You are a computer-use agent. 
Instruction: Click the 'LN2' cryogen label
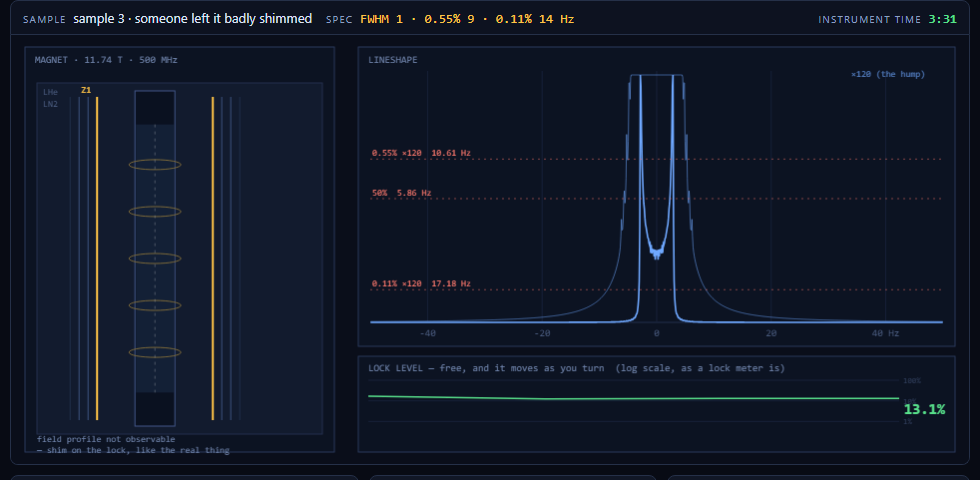(x=51, y=104)
